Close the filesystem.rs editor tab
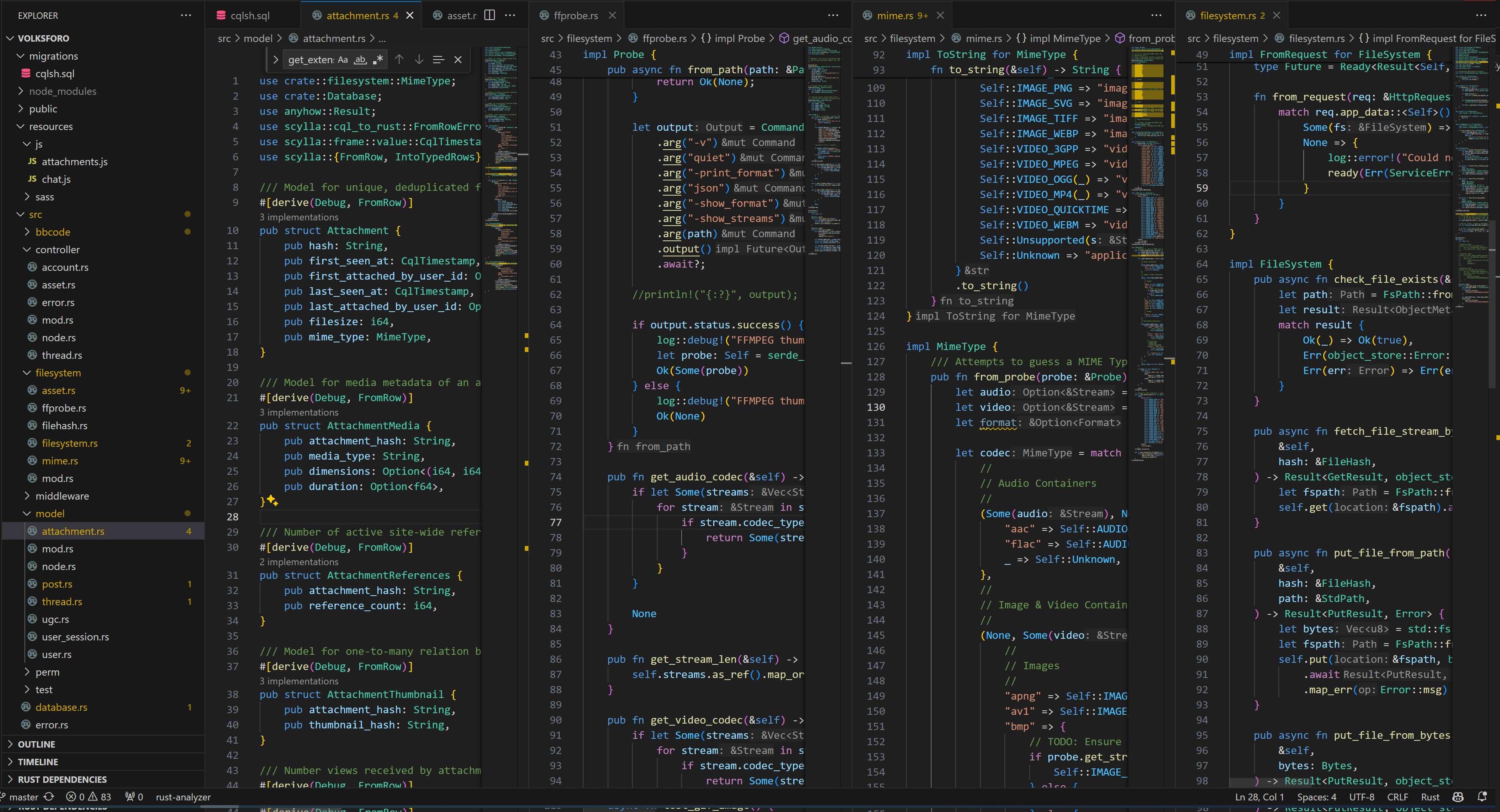 coord(1276,15)
